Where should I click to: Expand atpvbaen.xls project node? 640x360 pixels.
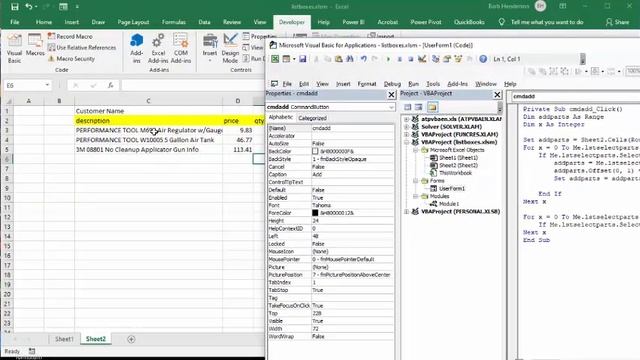(x=407, y=119)
